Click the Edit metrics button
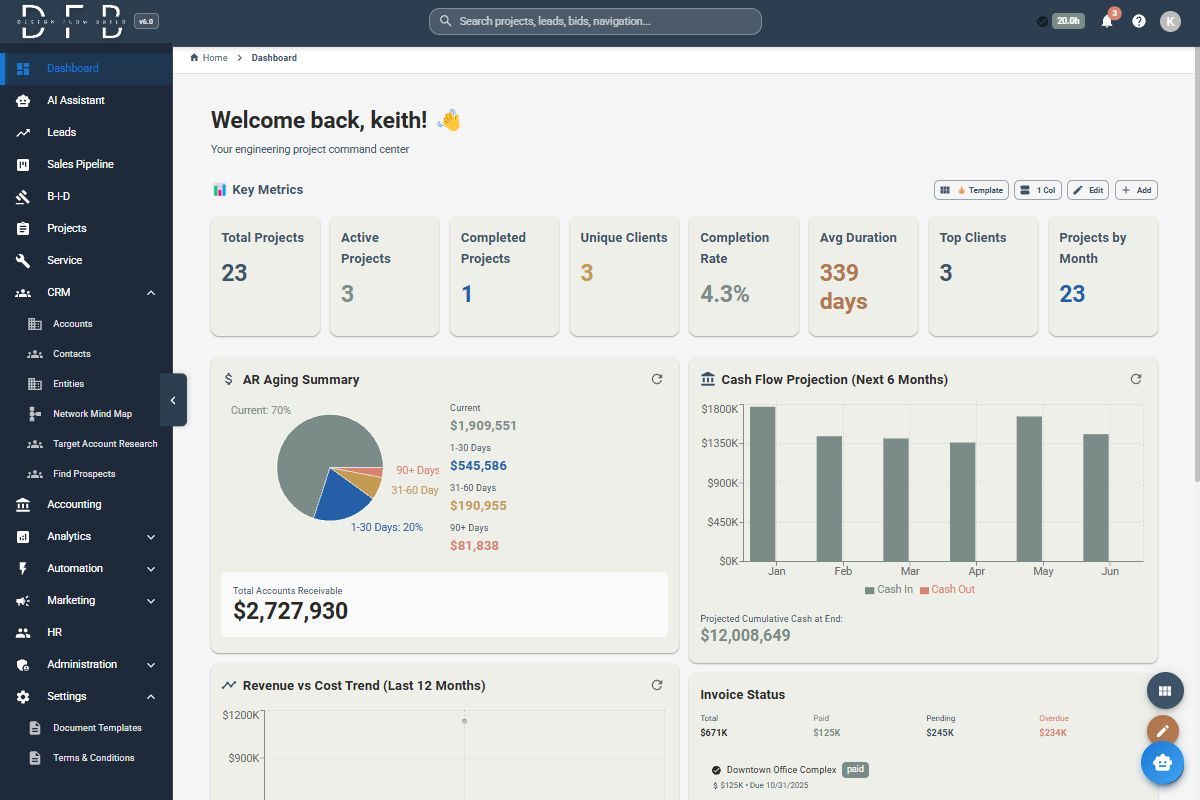The width and height of the screenshot is (1200, 800). tap(1088, 190)
